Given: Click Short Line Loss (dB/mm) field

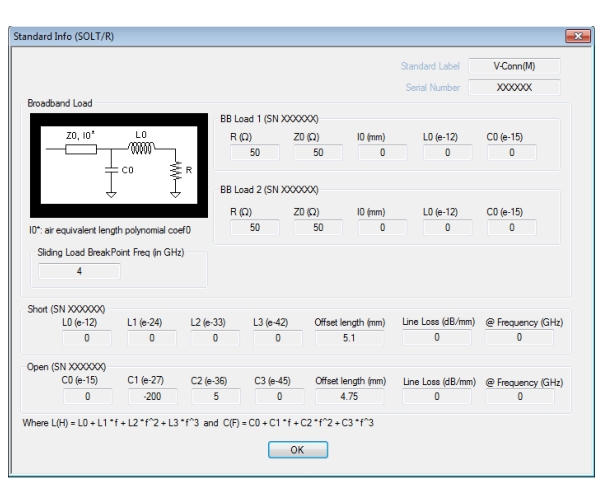Looking at the screenshot, I should [437, 337].
